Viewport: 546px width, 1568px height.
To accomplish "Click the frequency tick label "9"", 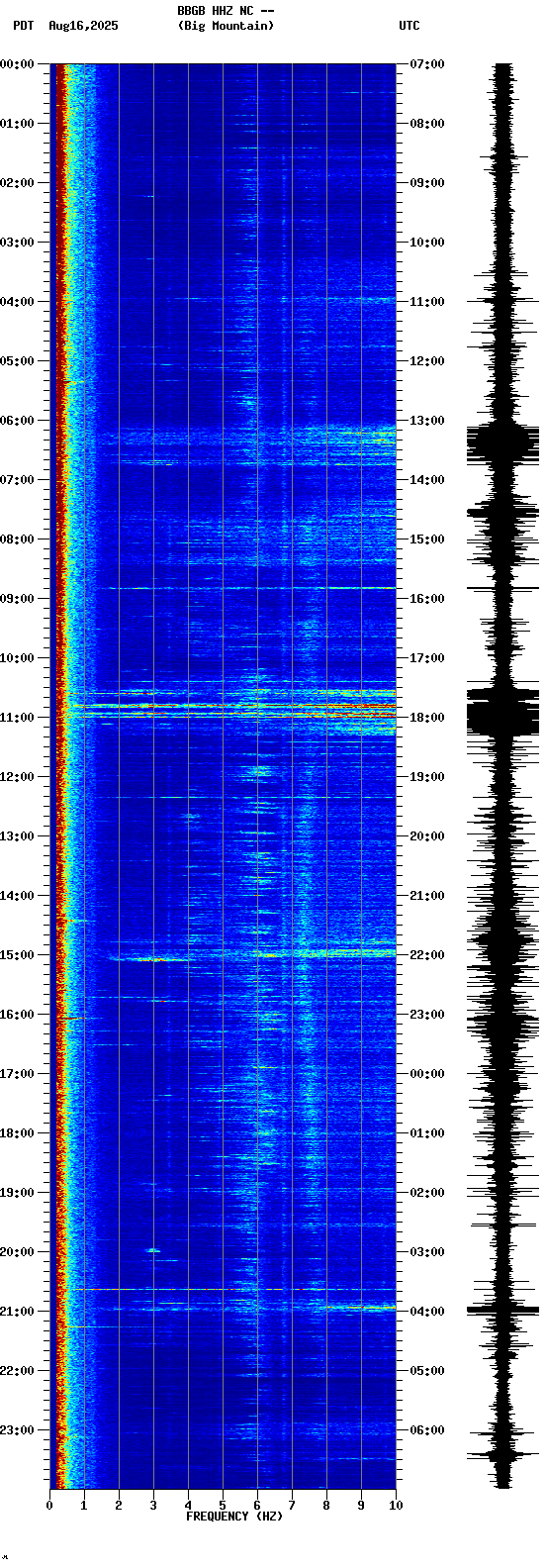I will 361,1506.
